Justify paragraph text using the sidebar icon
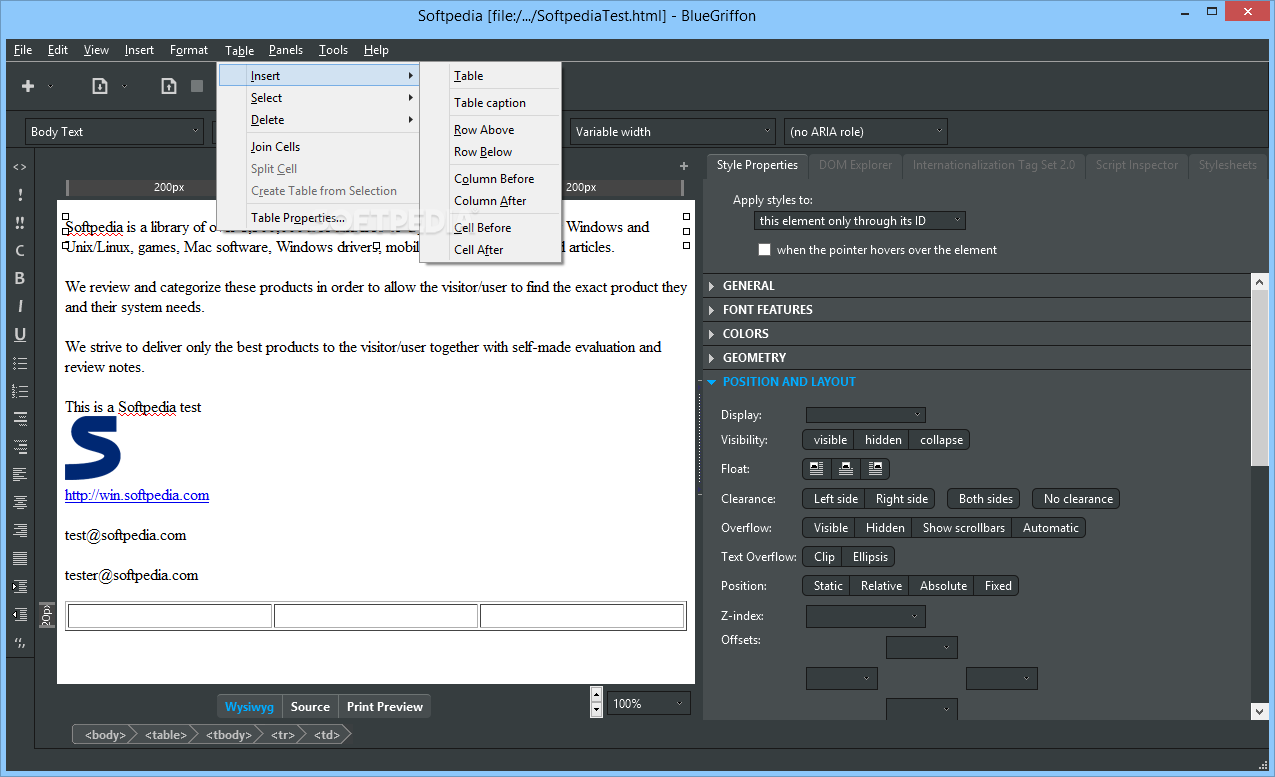This screenshot has height=777, width=1275. pos(20,558)
